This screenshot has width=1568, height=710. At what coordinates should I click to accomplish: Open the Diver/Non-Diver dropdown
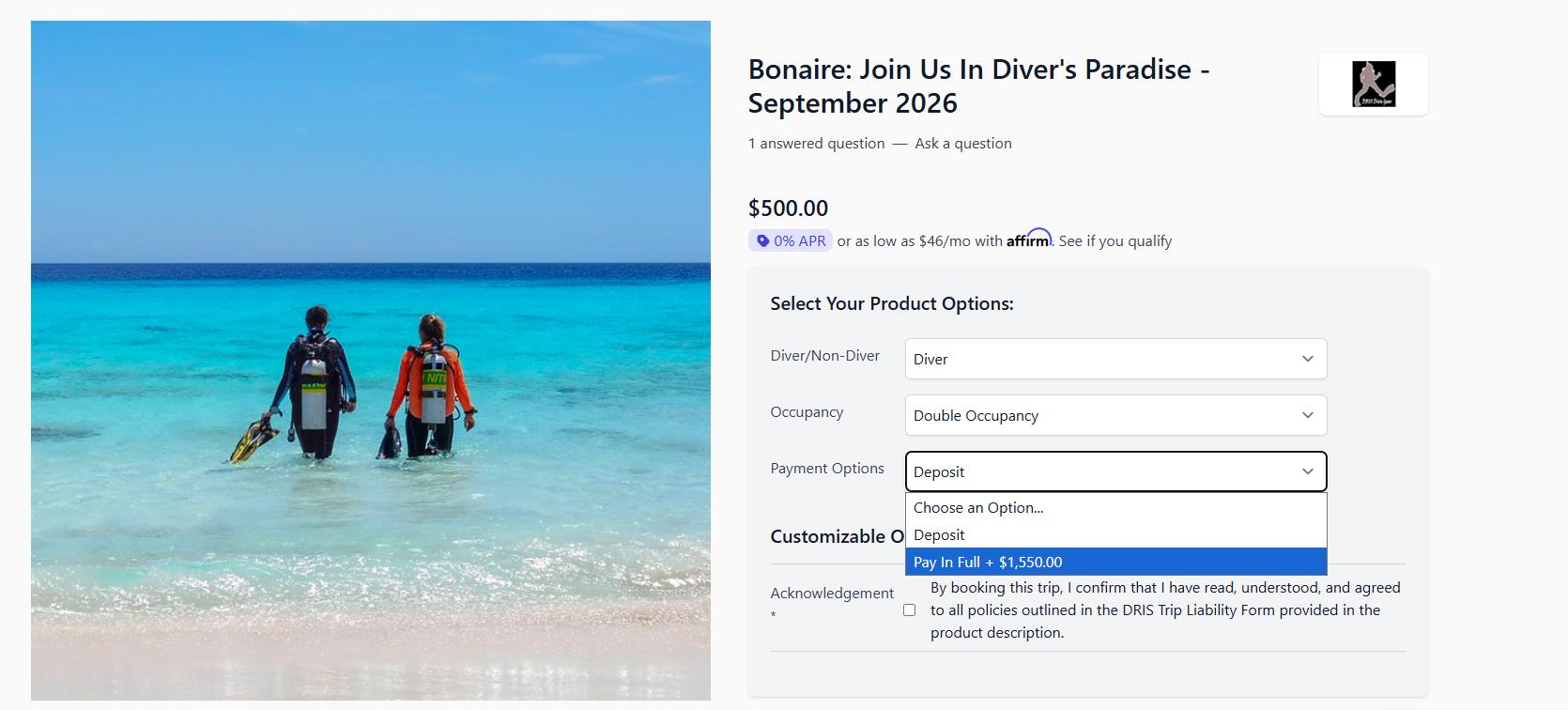[1115, 359]
